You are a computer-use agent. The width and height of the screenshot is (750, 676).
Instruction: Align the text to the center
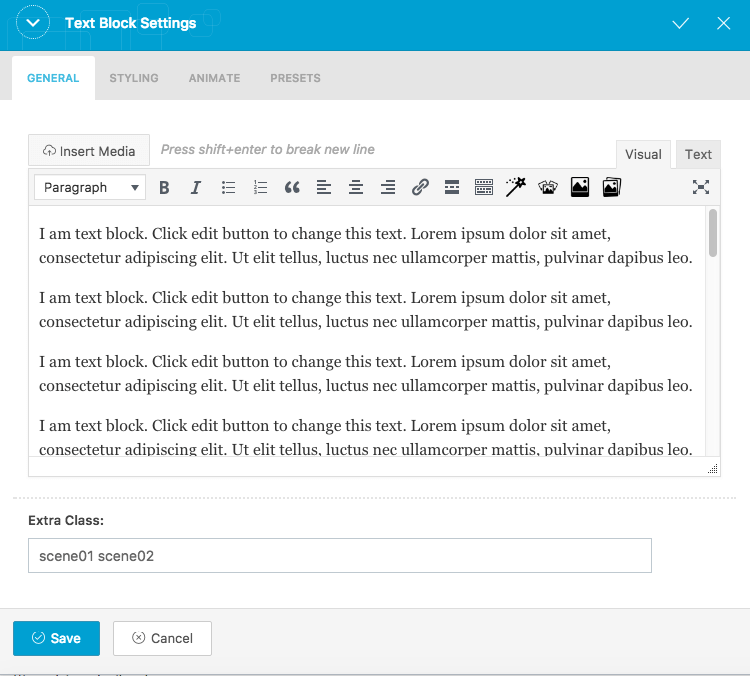pos(356,187)
